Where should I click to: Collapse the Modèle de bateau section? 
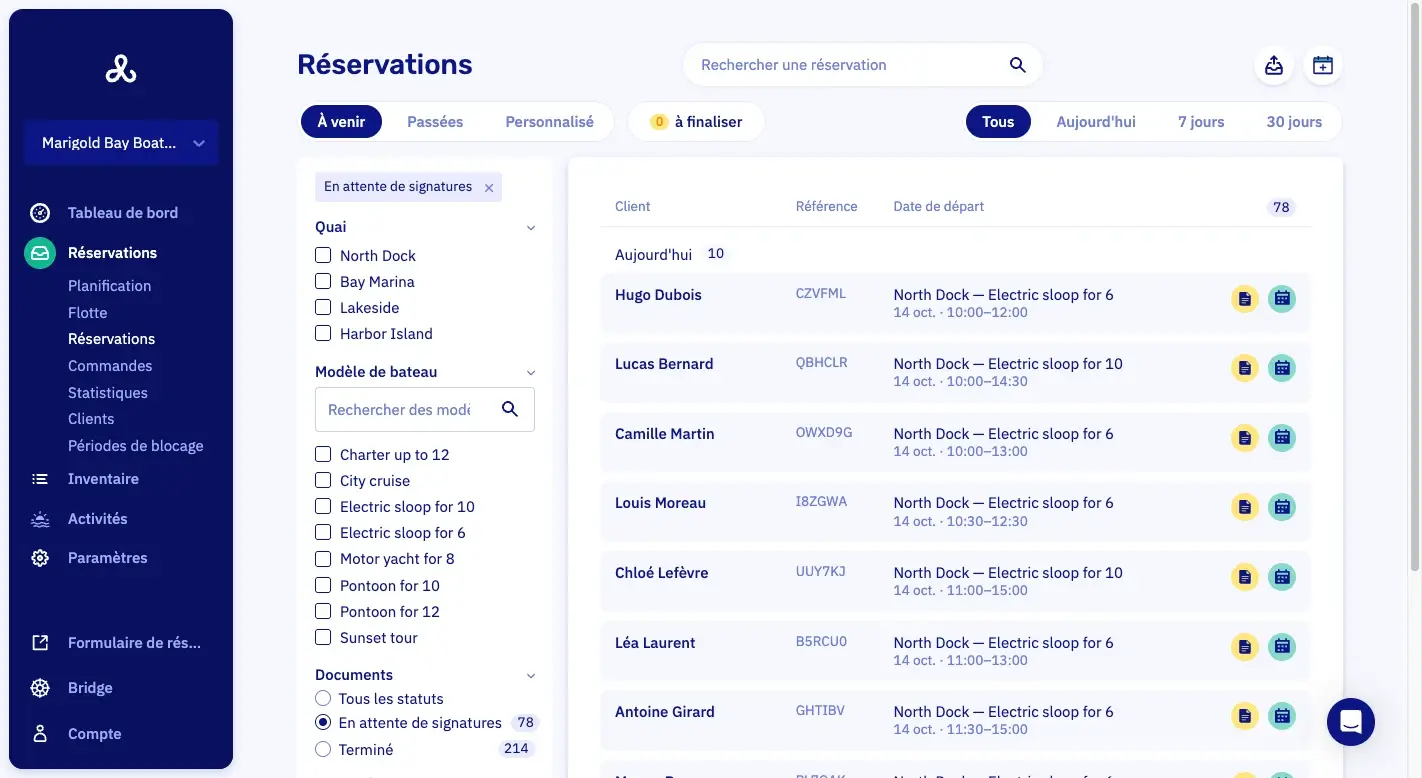(531, 373)
